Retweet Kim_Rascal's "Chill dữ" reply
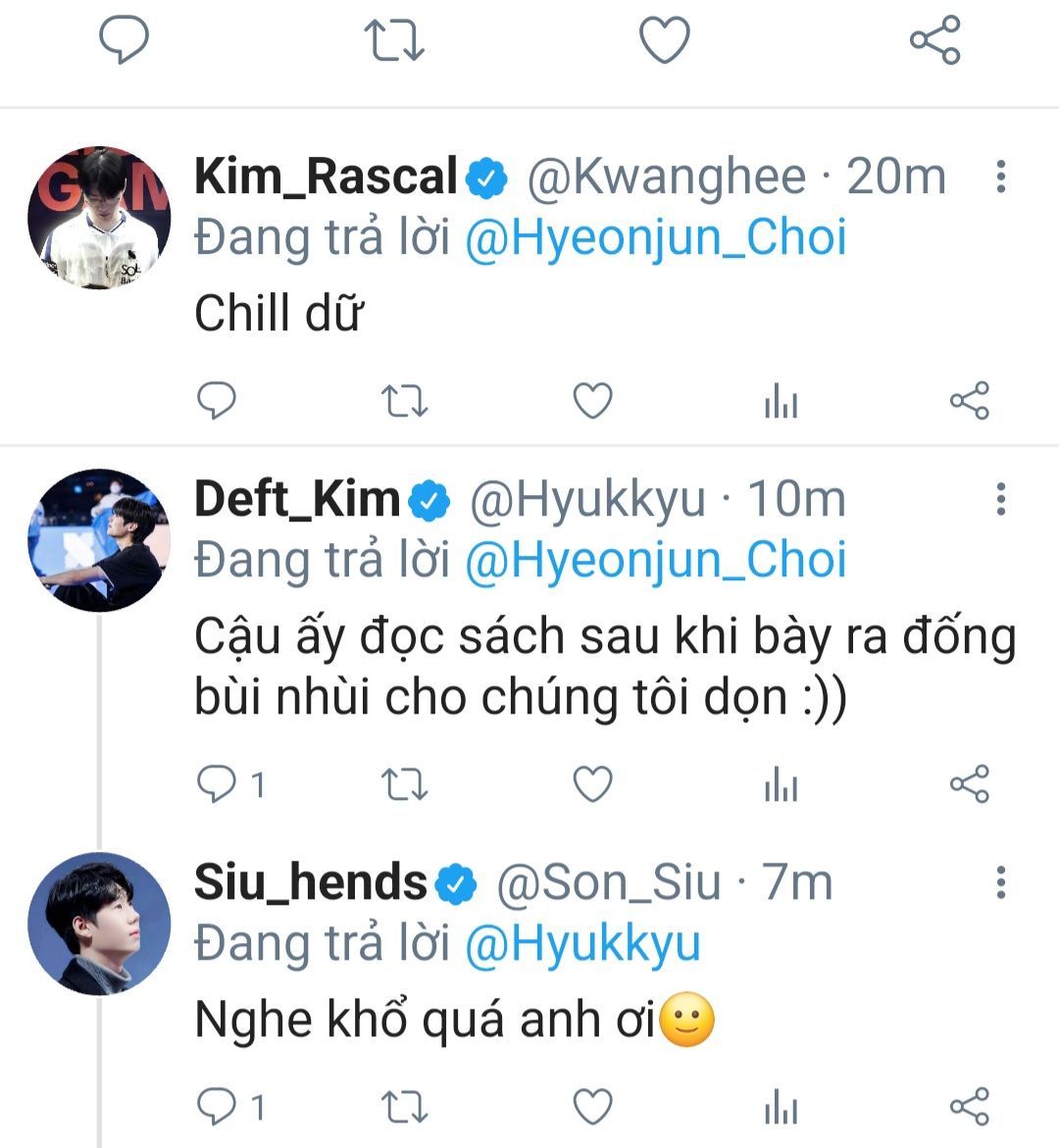Screen dimensions: 1059x1148 point(404,401)
